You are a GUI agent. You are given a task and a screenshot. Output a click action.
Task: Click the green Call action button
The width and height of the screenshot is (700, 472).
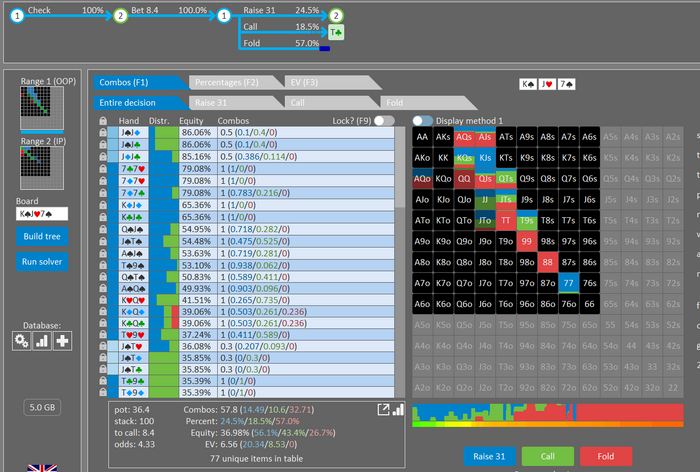(548, 456)
